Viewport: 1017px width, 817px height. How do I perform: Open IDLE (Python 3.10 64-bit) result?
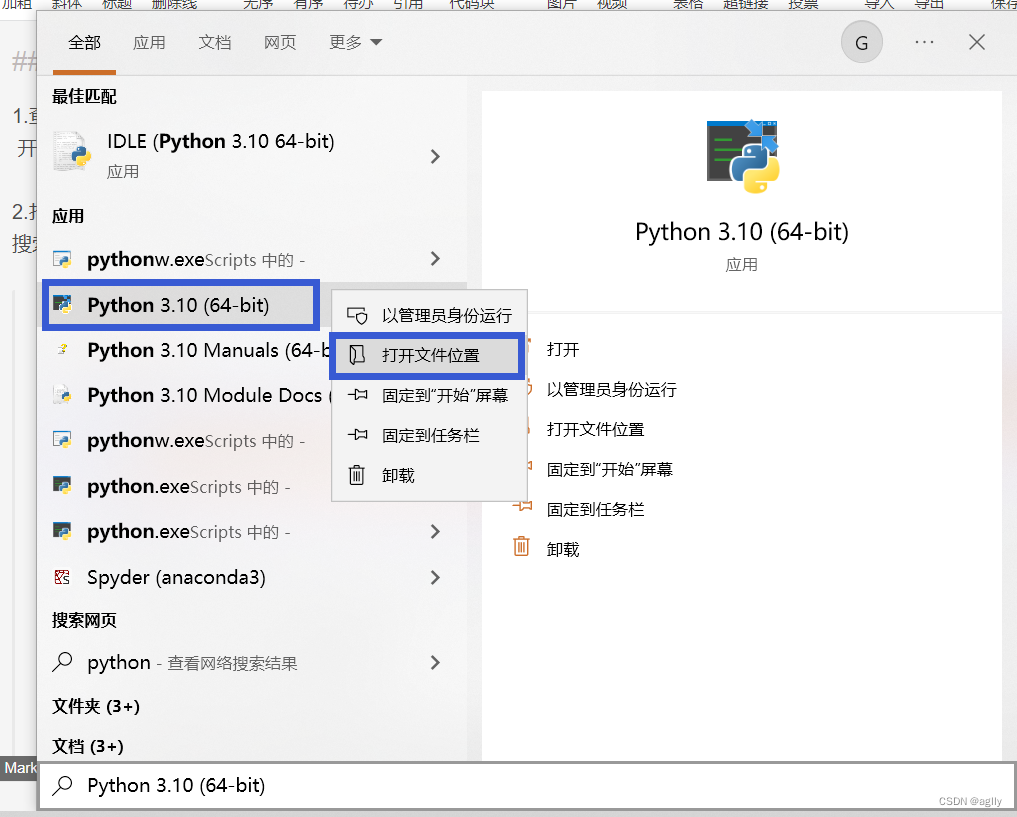click(252, 156)
